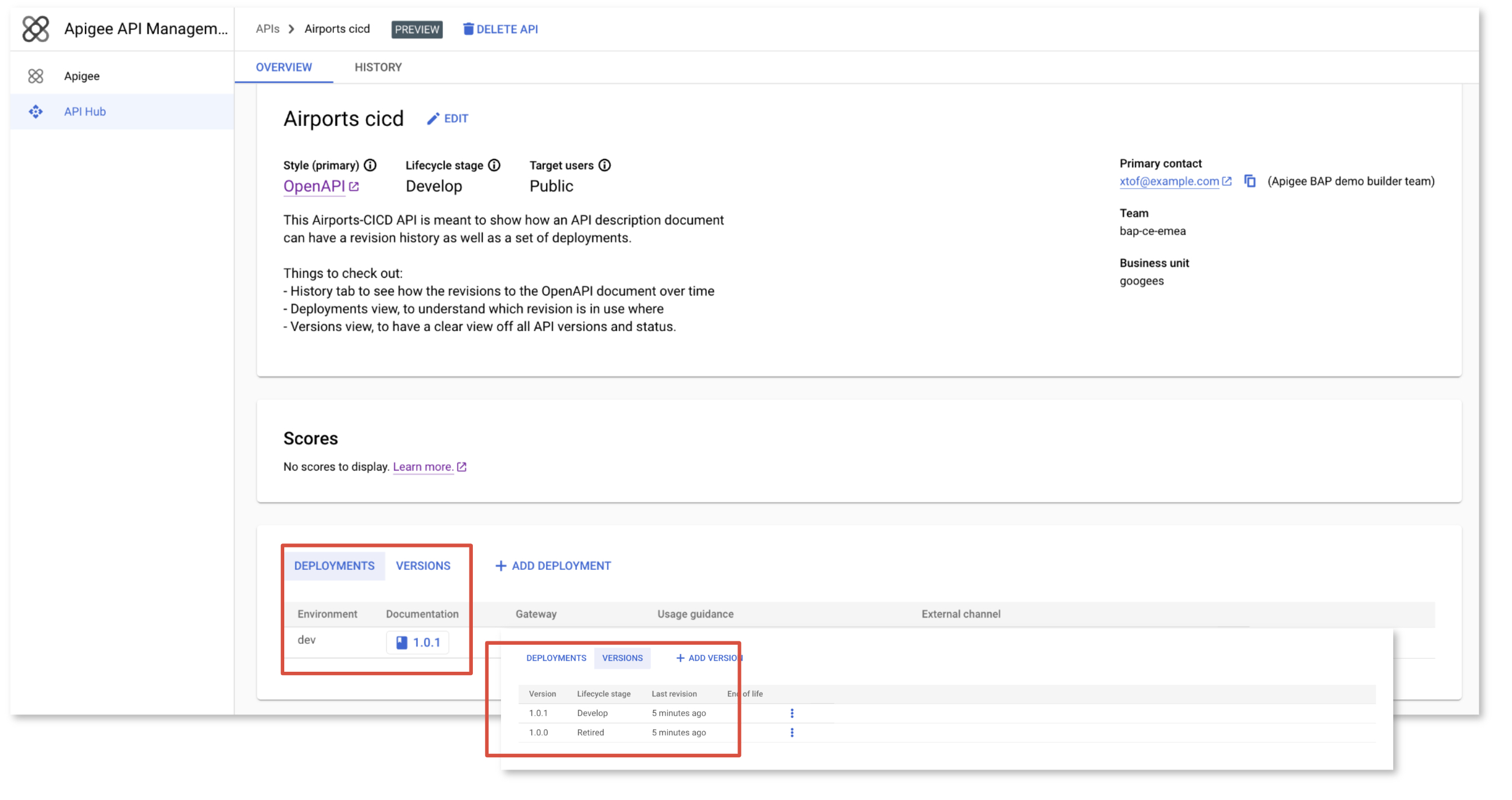This screenshot has width=1512, height=800.
Task: Select the main VERSIONS tab
Action: point(423,565)
